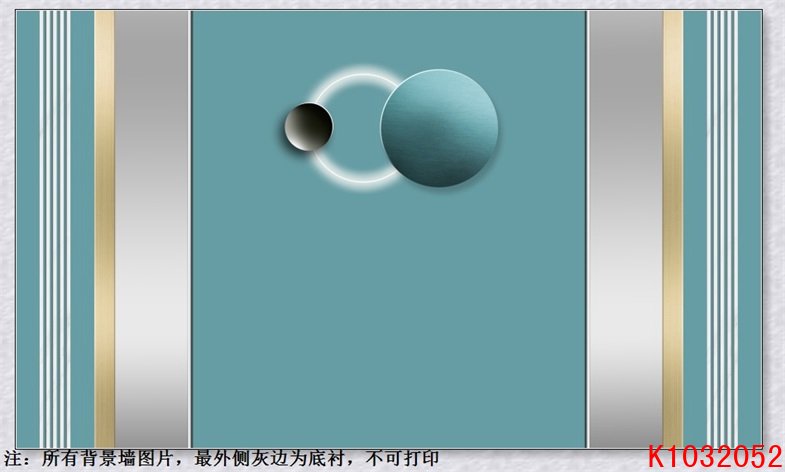
Task: Click the Chinese note text about gray border
Action: point(221,458)
